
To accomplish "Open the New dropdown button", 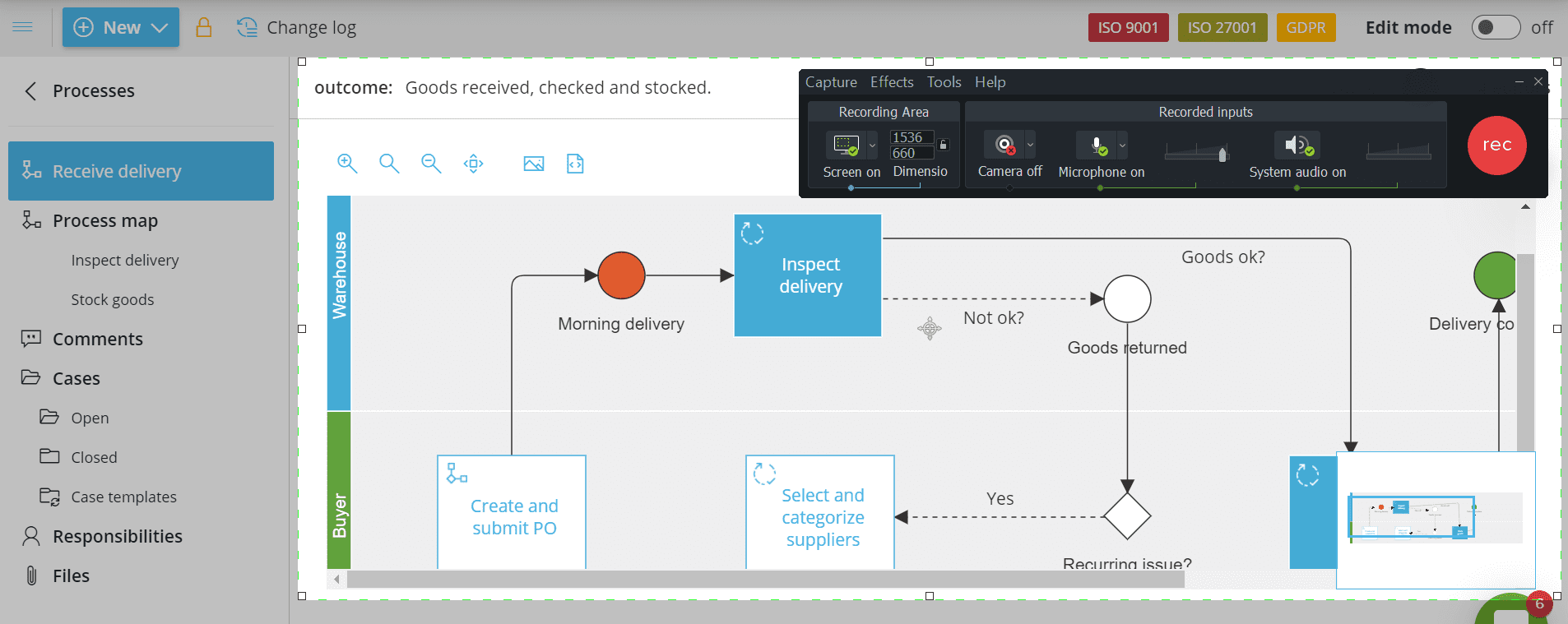I will (x=121, y=28).
